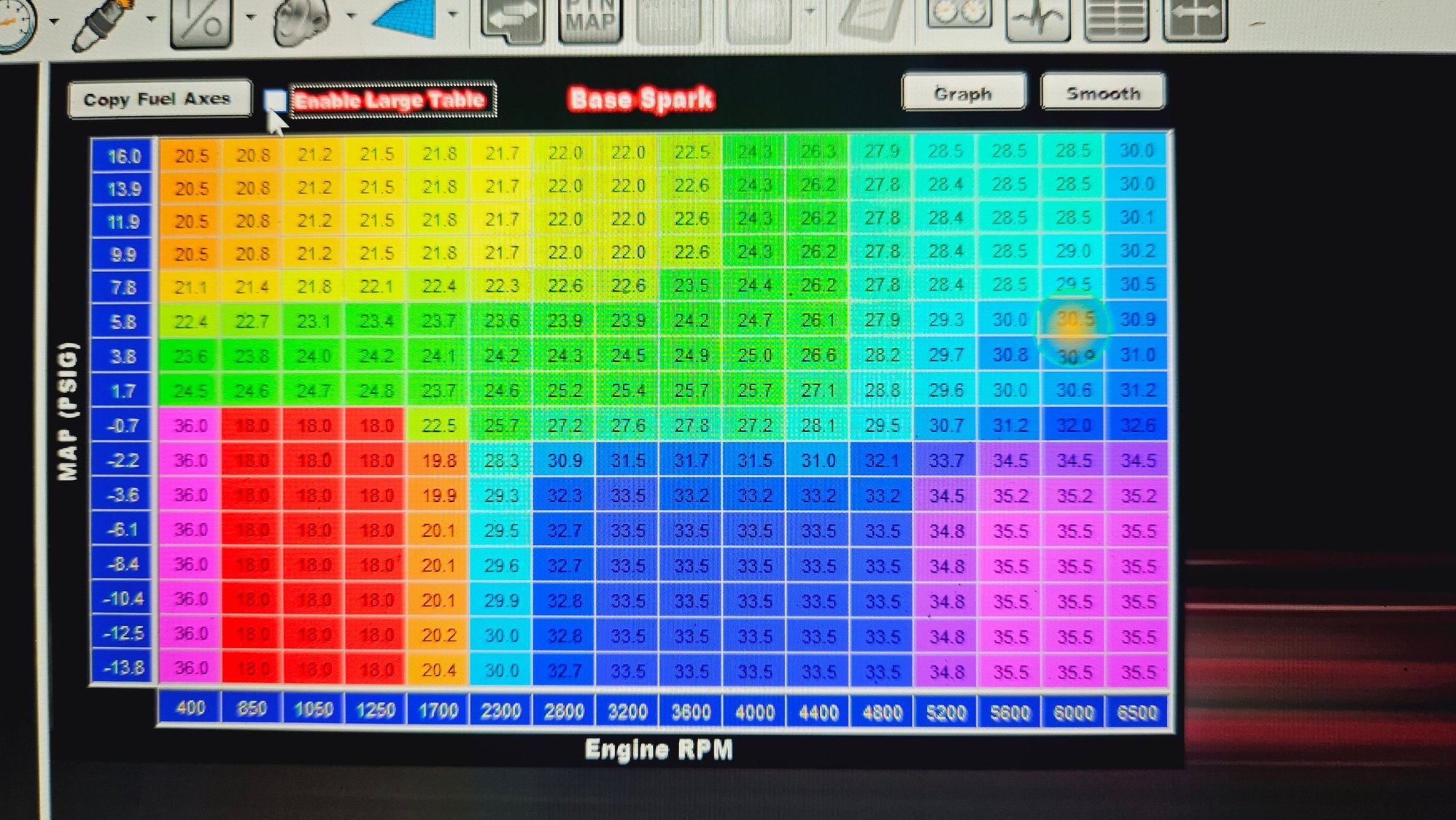Open dropdown arrow next to percent icon
The width and height of the screenshot is (1456, 820).
pyautogui.click(x=250, y=16)
